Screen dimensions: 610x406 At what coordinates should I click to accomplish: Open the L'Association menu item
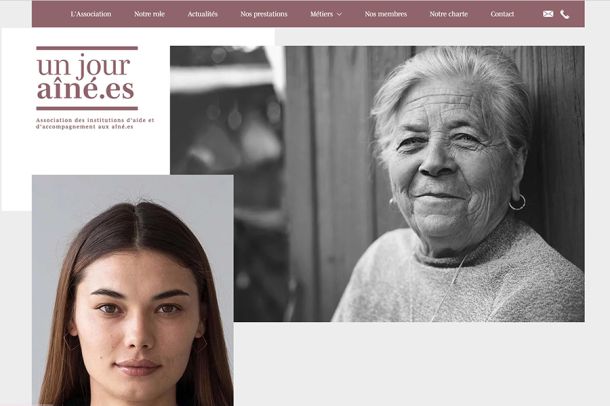(91, 14)
